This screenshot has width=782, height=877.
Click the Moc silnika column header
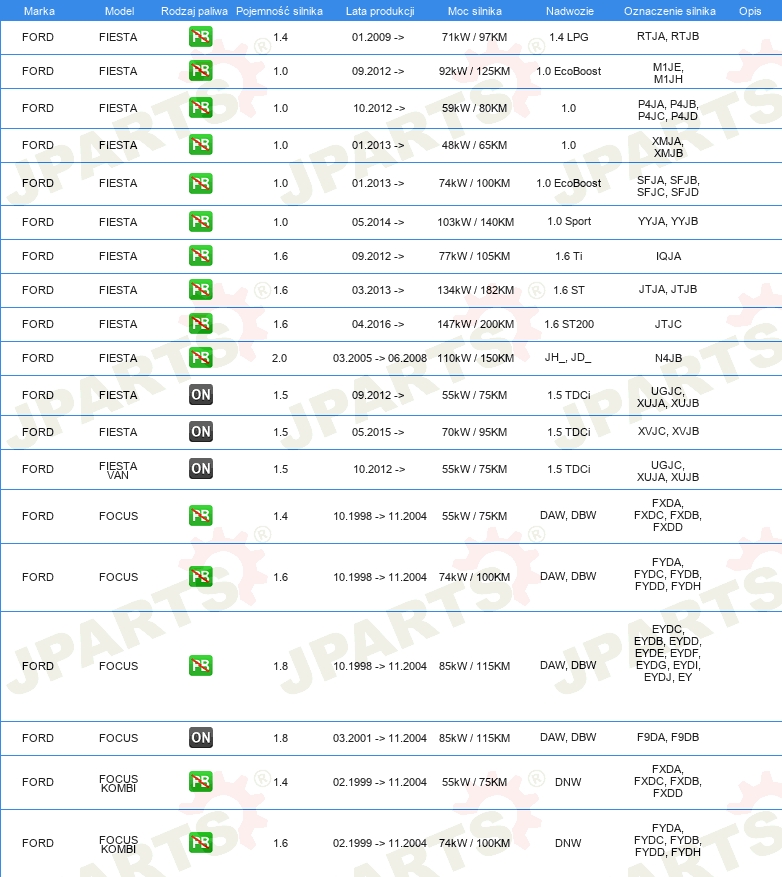point(474,11)
